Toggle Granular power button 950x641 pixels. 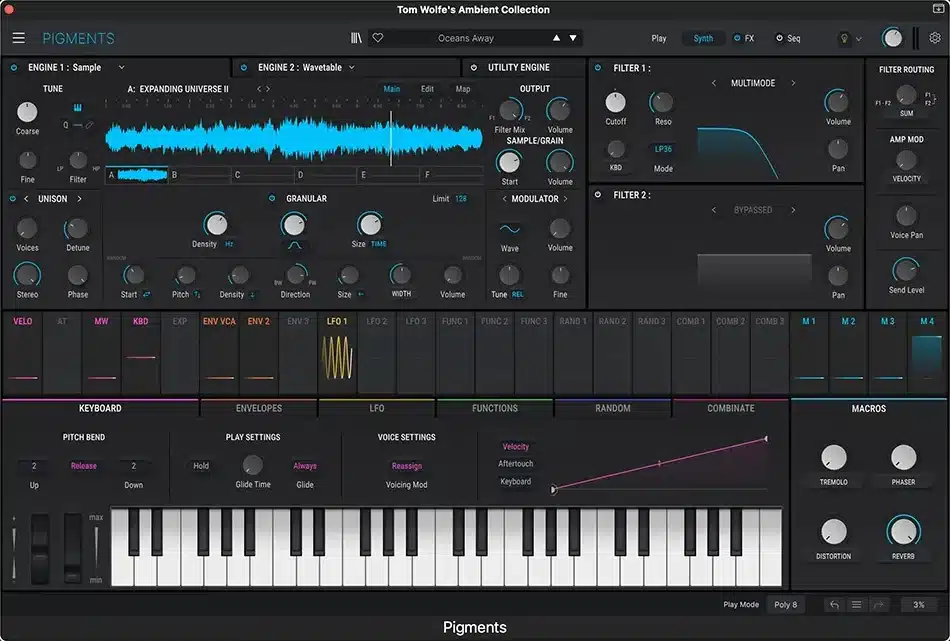272,198
